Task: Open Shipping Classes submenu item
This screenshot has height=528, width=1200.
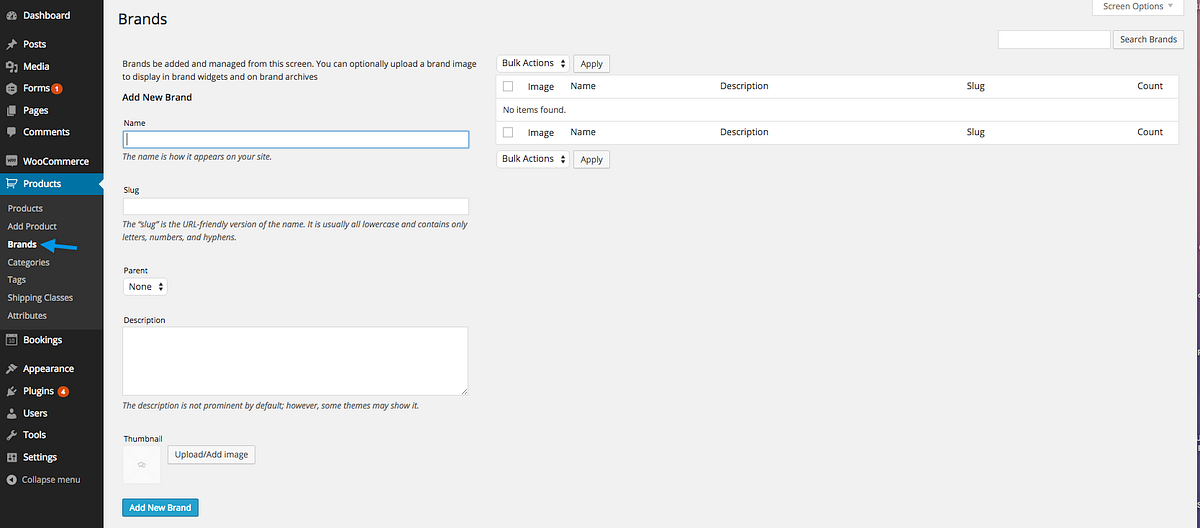Action: (40, 297)
